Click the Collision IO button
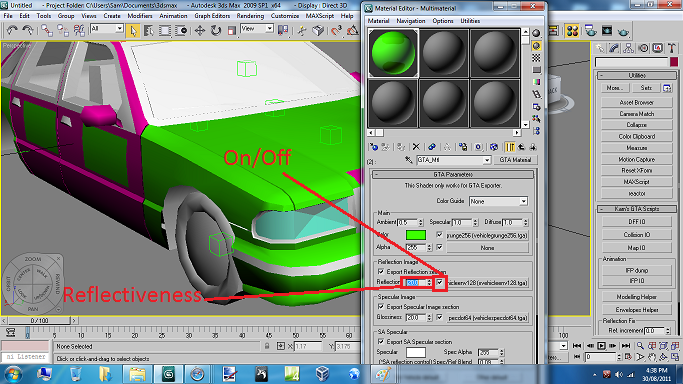The image size is (683, 384). click(x=636, y=235)
